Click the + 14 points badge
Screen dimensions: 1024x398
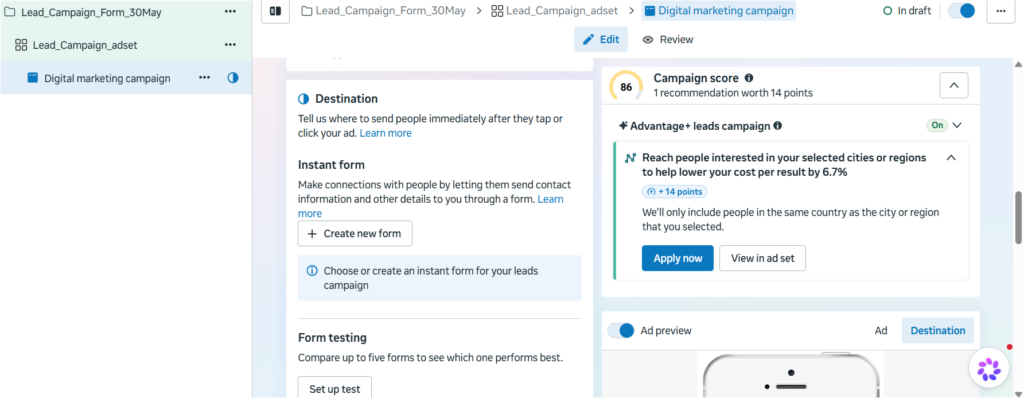point(674,191)
